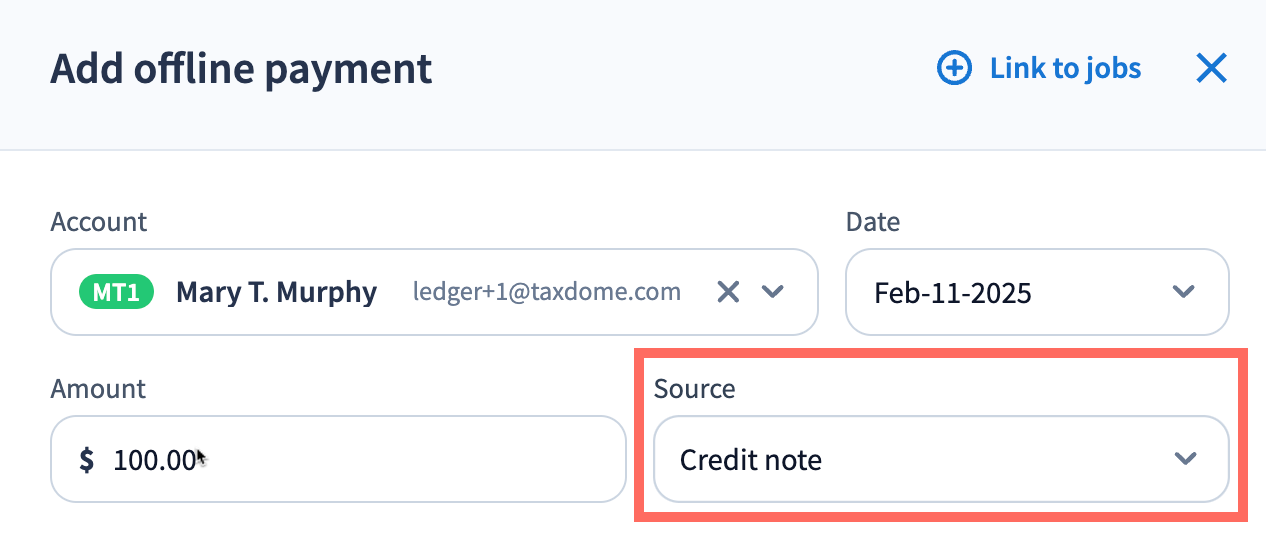This screenshot has height=534, width=1266.
Task: Open the Date picker chevron
Action: pos(1183,292)
